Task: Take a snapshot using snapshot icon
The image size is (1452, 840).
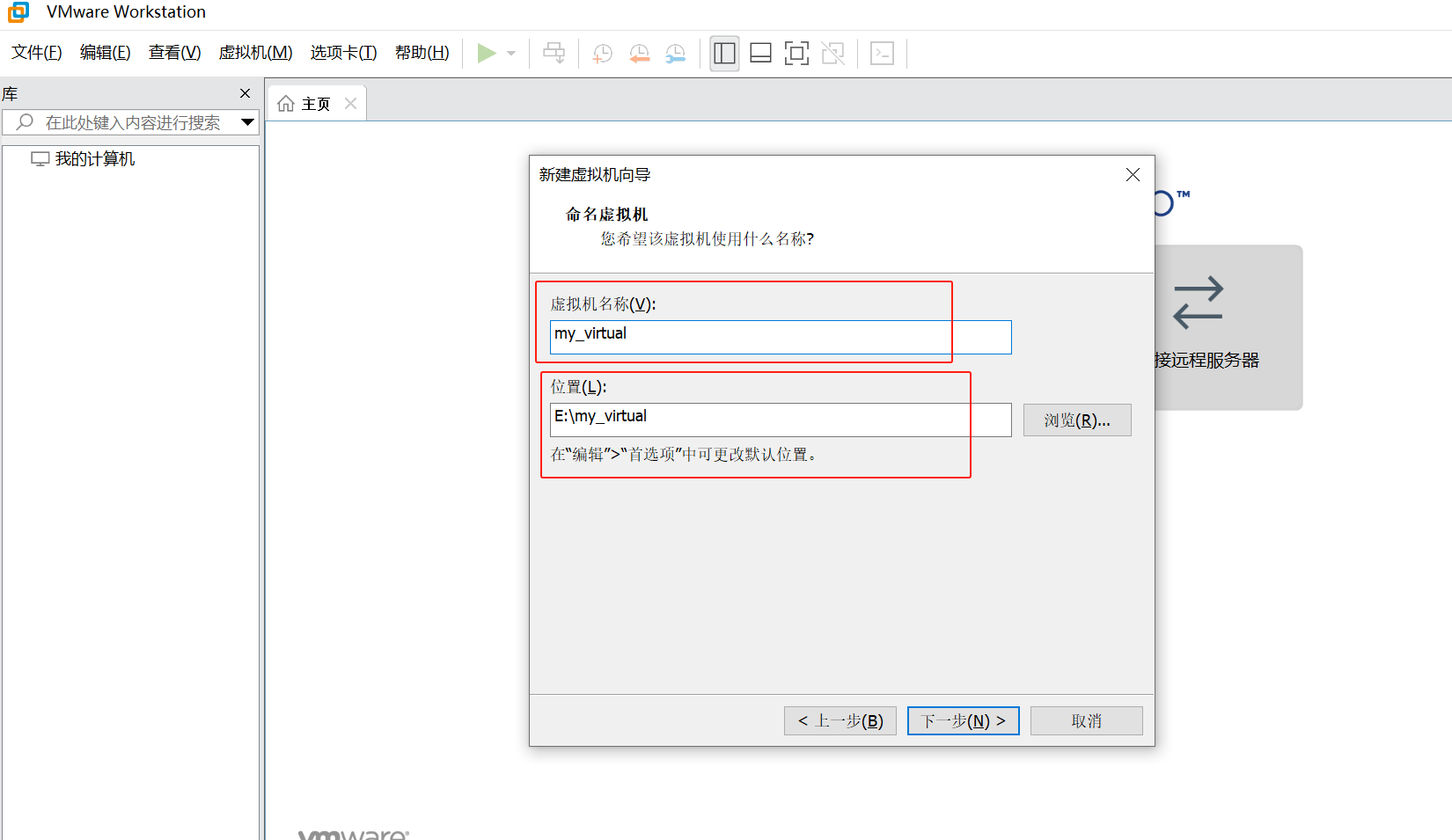Action: click(603, 54)
